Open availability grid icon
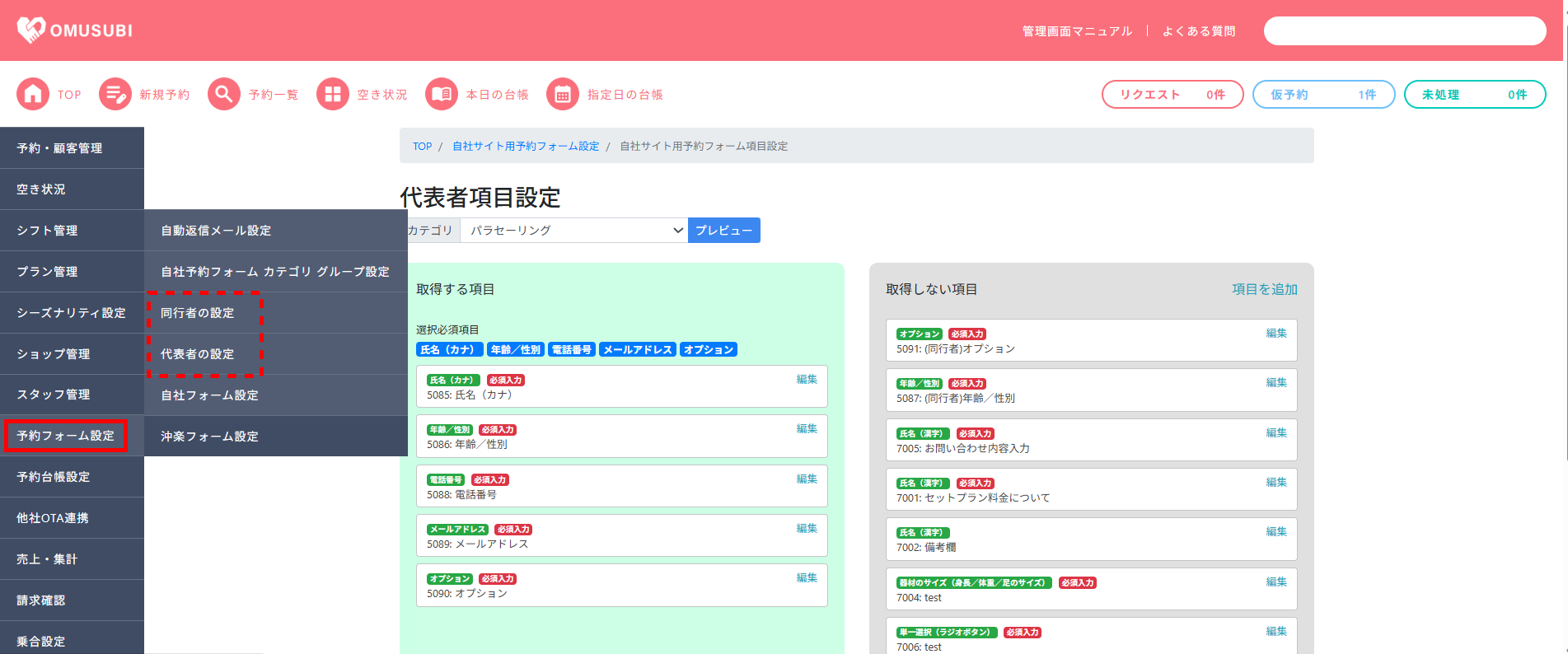The image size is (1568, 654). pyautogui.click(x=333, y=95)
